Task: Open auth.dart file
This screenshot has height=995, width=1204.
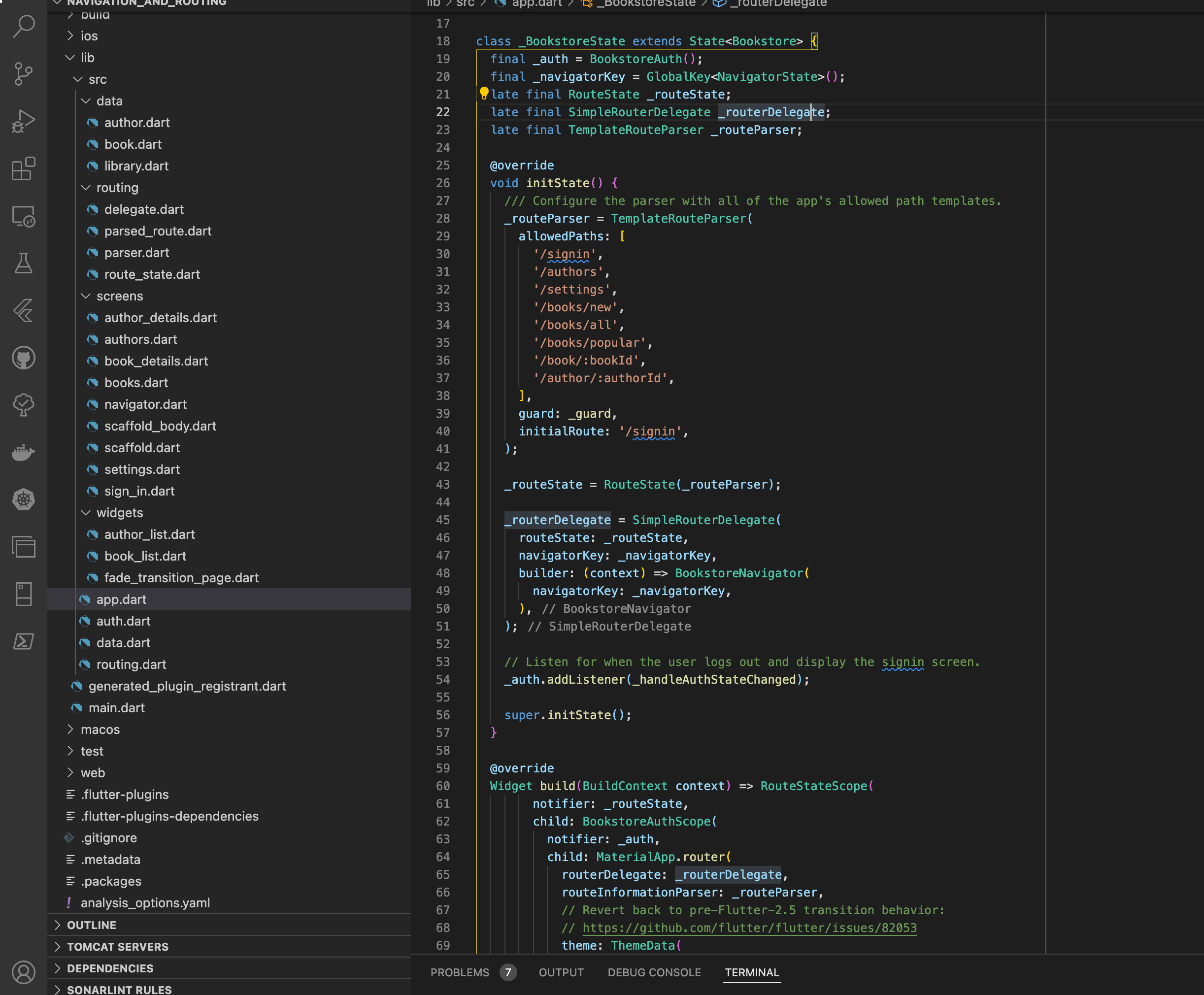Action: tap(123, 621)
